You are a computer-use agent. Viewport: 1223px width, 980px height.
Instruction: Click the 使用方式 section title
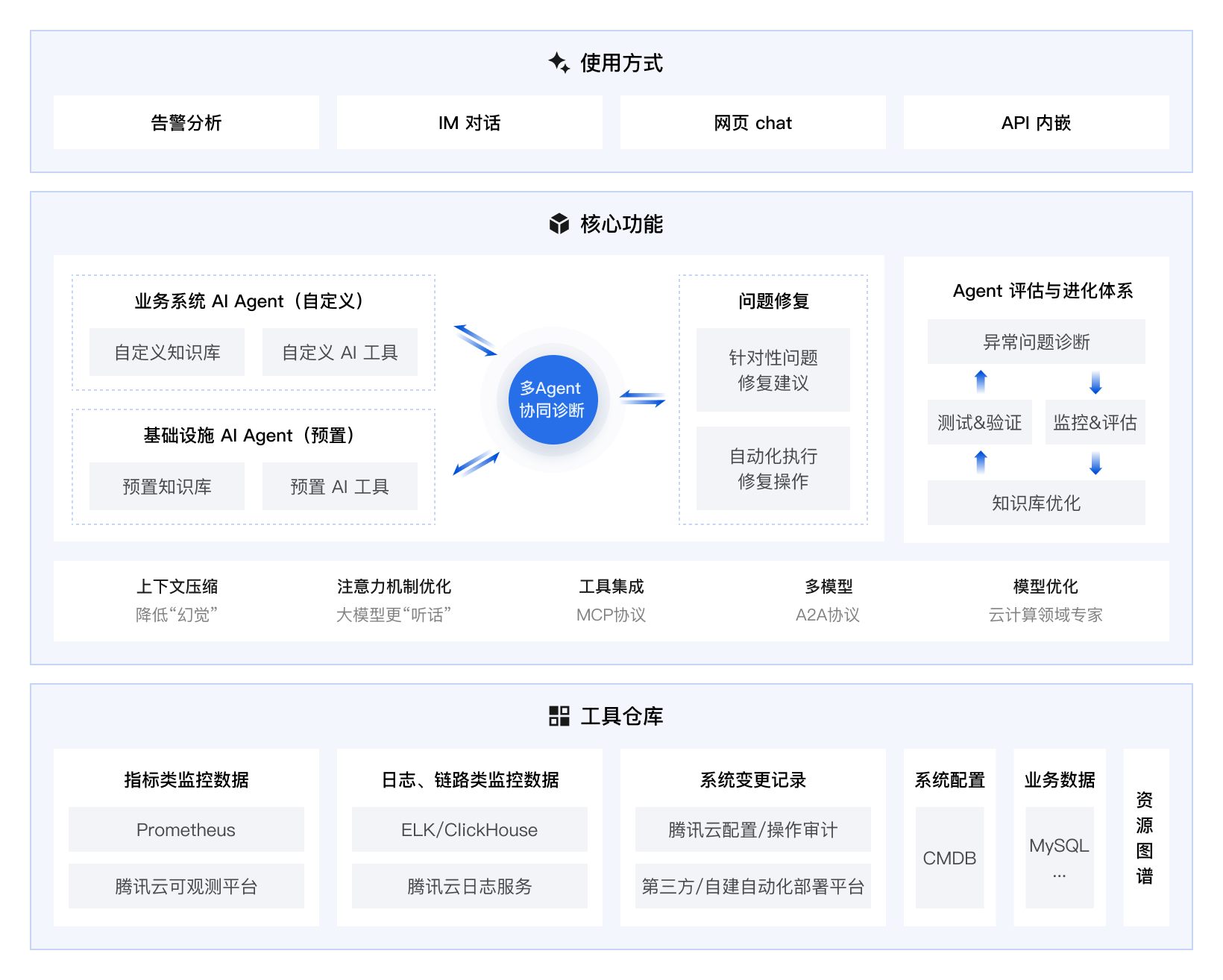pyautogui.click(x=622, y=63)
